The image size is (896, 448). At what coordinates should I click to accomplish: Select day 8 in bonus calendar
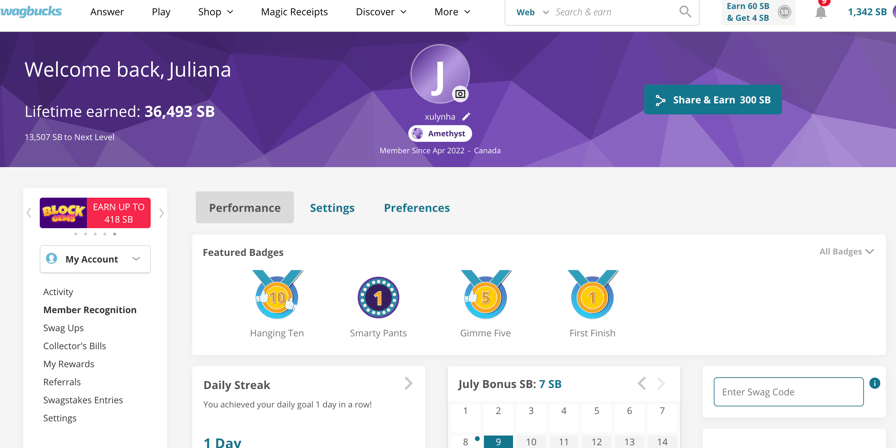[x=466, y=442]
